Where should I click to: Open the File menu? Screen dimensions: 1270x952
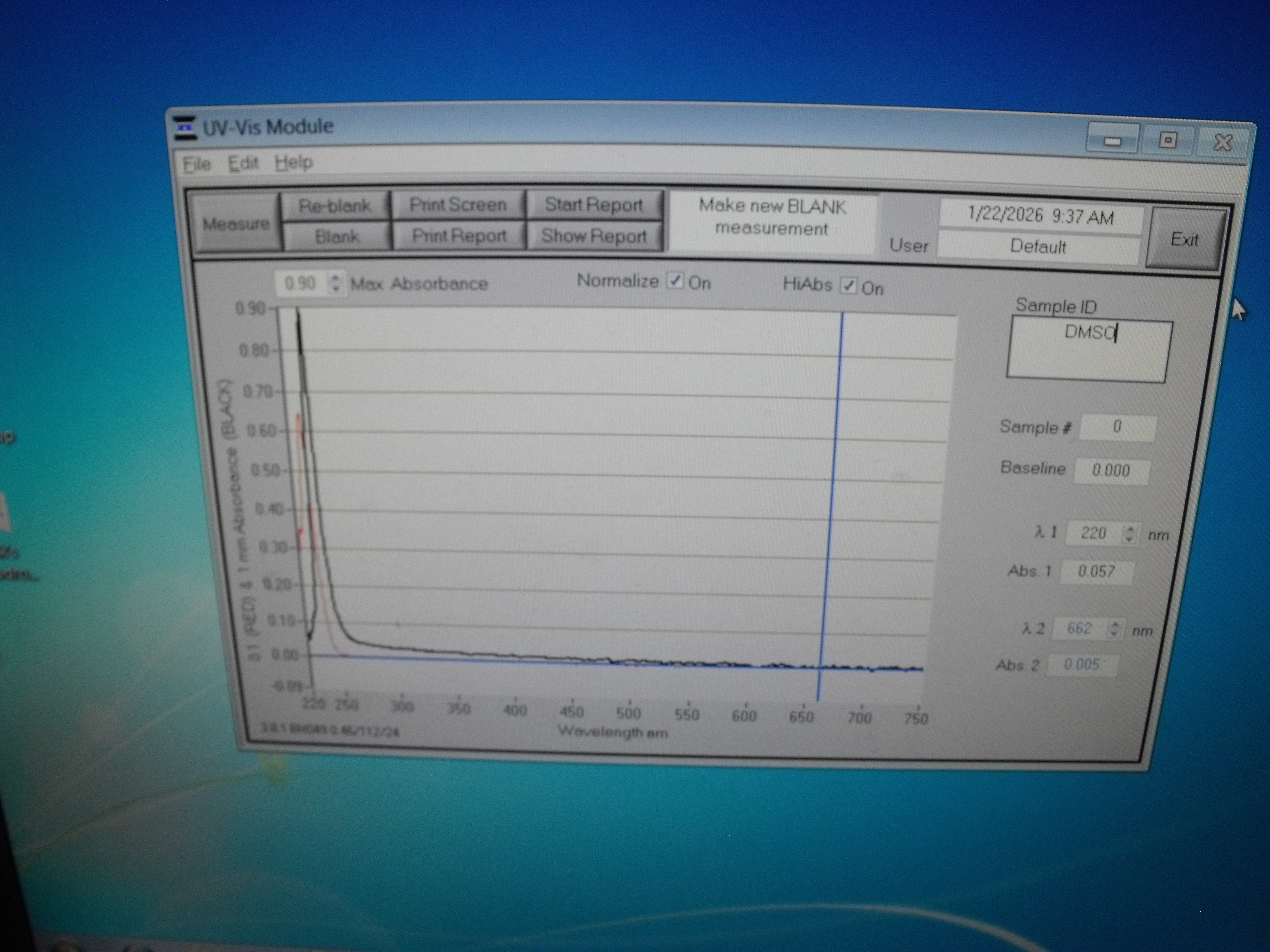click(x=197, y=164)
